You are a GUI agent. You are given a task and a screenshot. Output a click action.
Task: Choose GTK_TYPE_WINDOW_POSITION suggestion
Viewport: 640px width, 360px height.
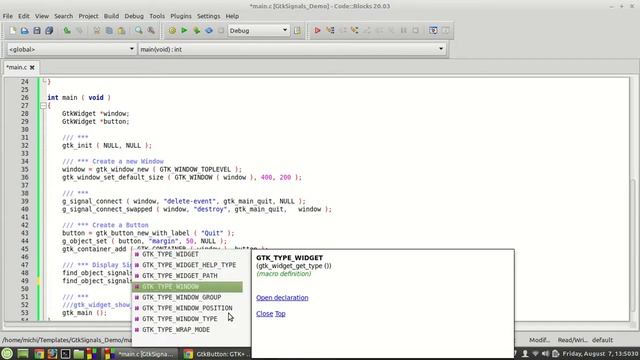coord(187,308)
